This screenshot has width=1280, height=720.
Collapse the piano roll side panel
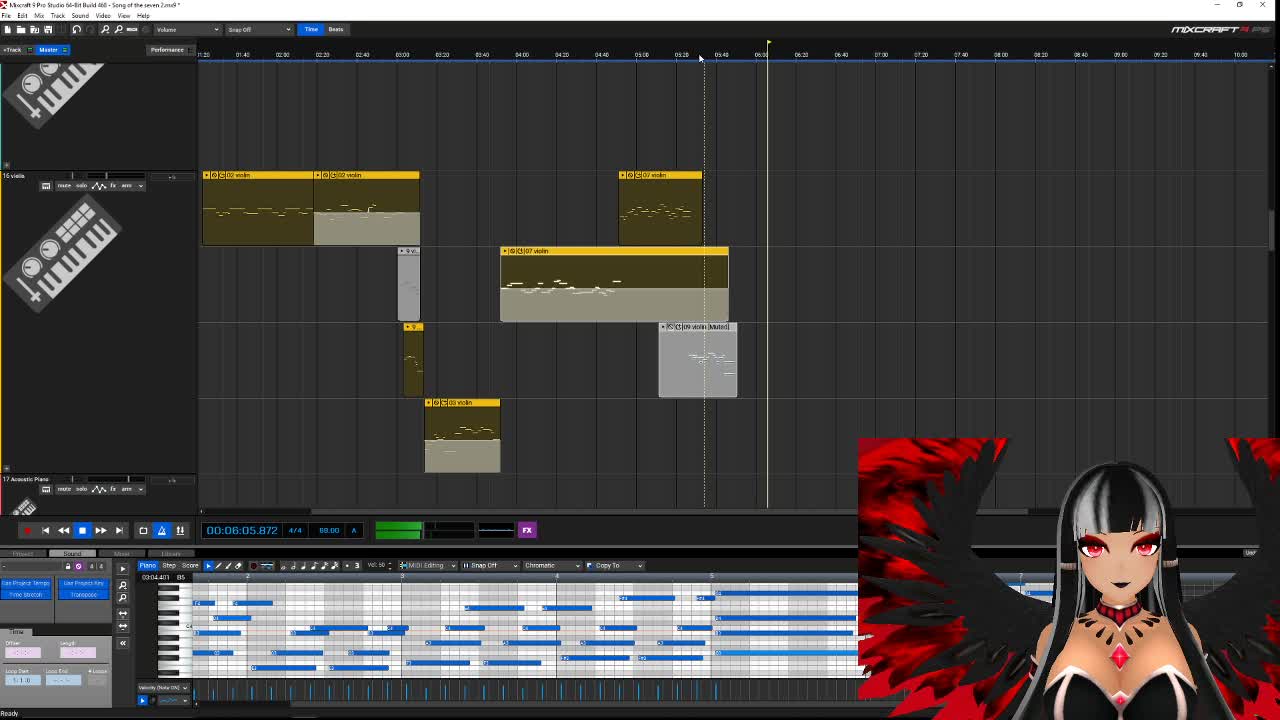(123, 643)
